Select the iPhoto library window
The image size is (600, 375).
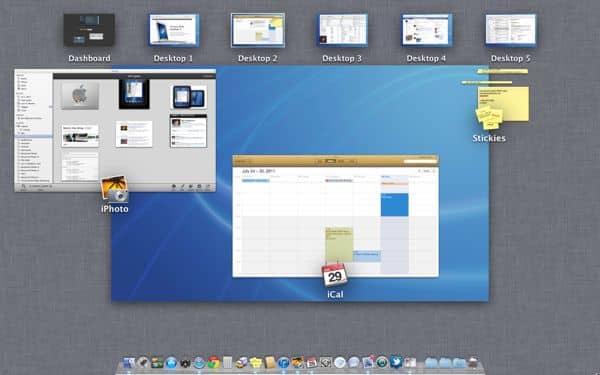click(x=115, y=130)
